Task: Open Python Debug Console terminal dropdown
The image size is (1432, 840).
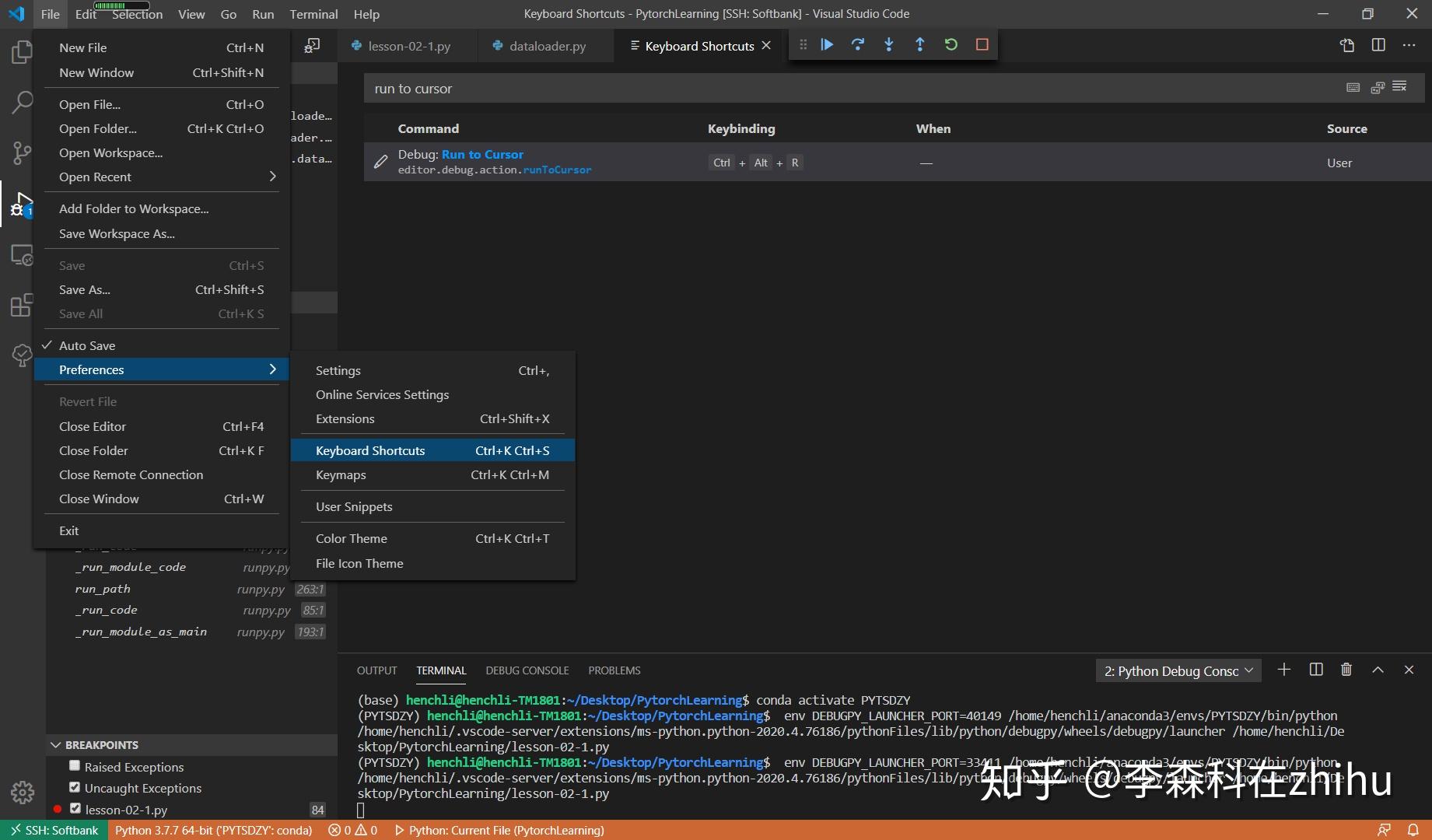Action: coord(1178,670)
